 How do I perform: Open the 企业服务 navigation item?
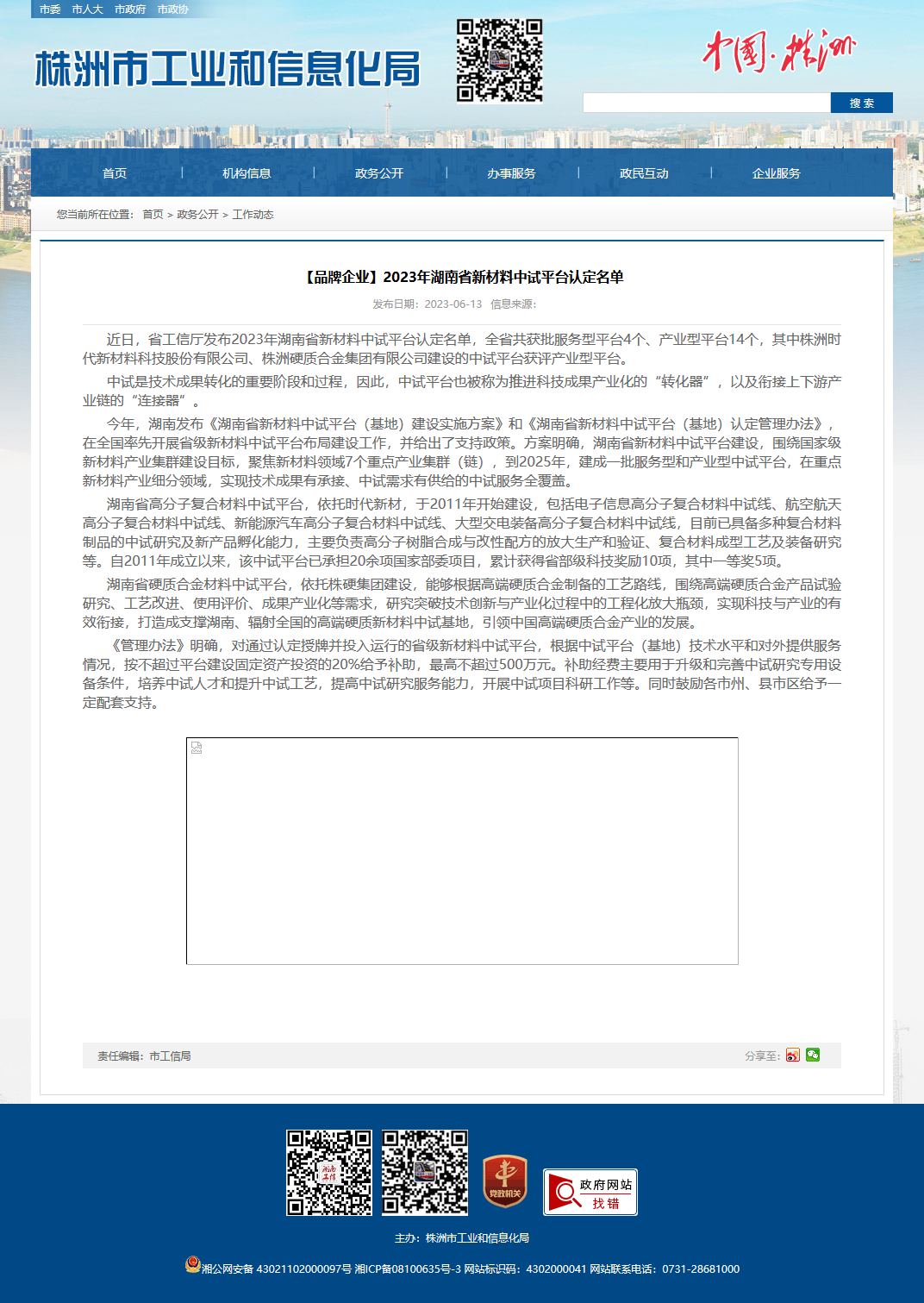[x=776, y=173]
